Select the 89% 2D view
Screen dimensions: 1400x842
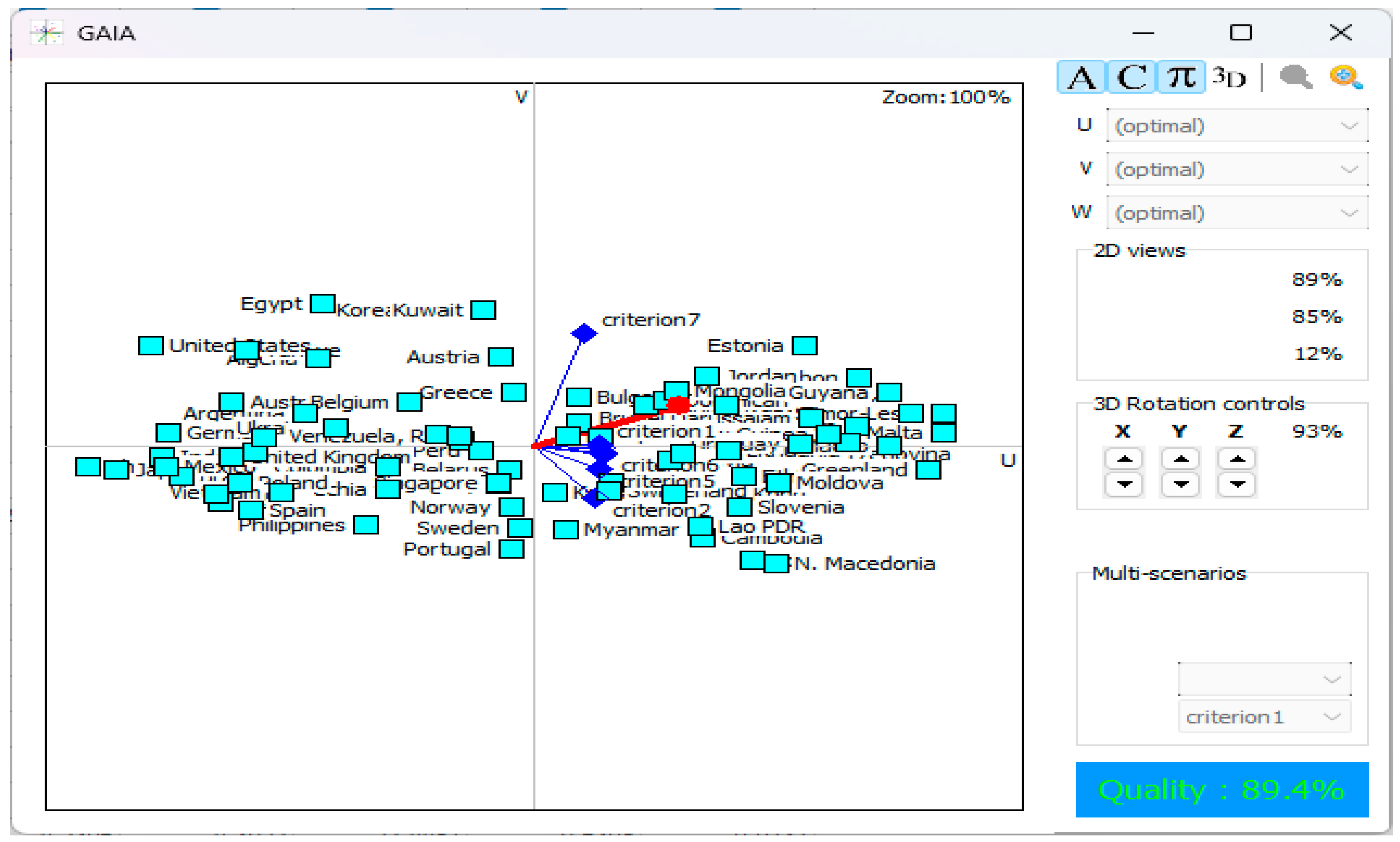pyautogui.click(x=1317, y=279)
